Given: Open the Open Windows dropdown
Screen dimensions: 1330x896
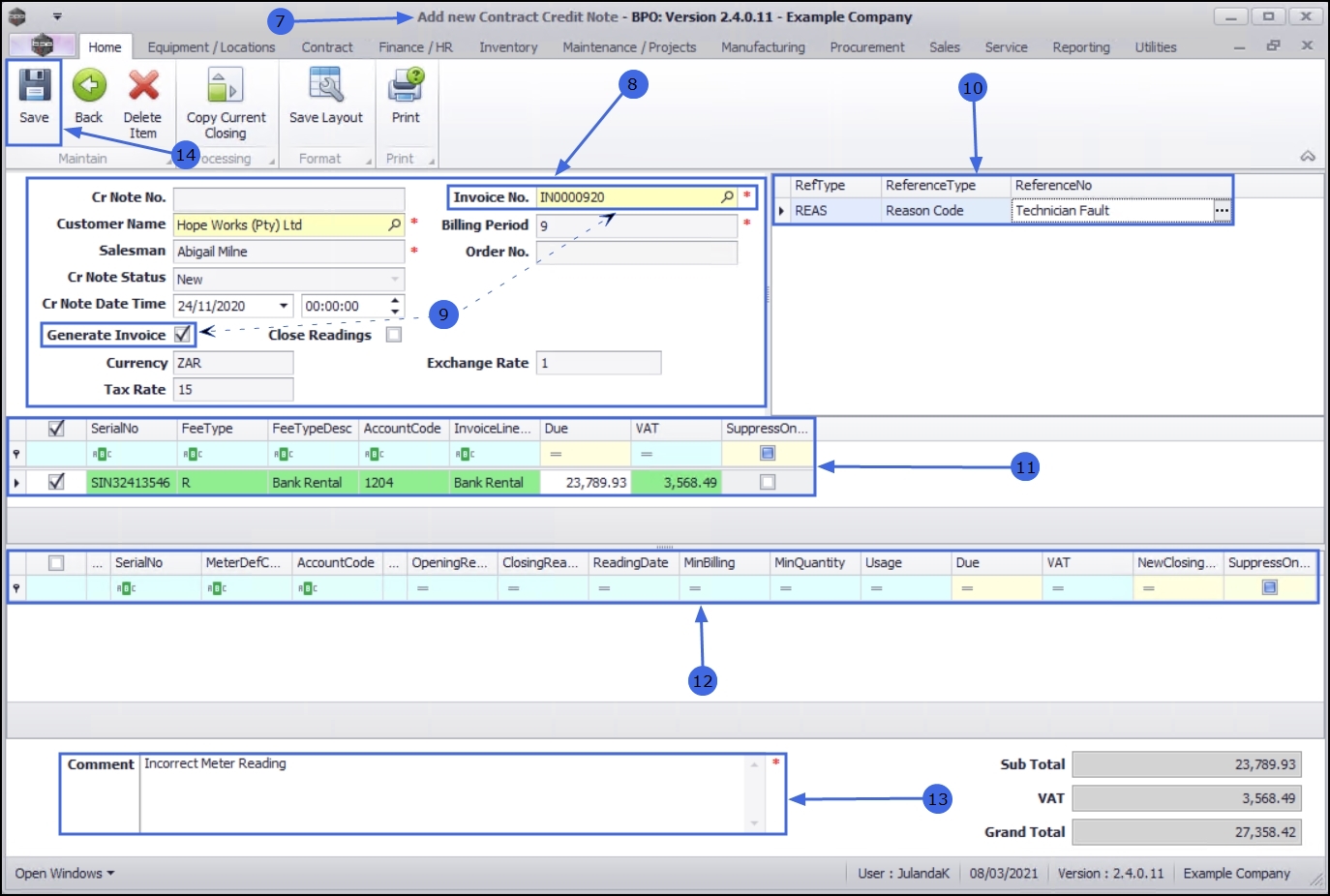Looking at the screenshot, I should tap(64, 873).
